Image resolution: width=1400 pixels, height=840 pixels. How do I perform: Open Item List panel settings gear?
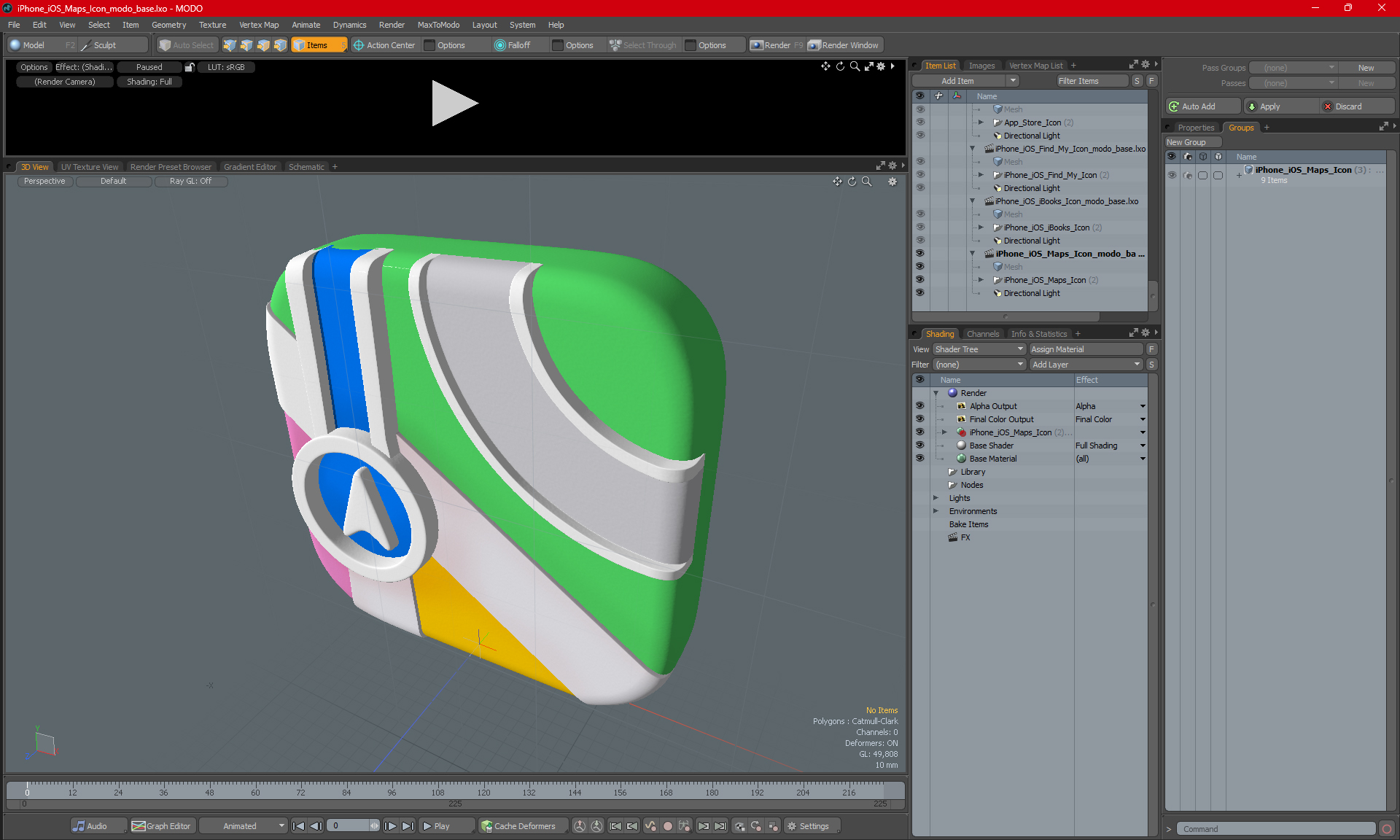(1146, 65)
